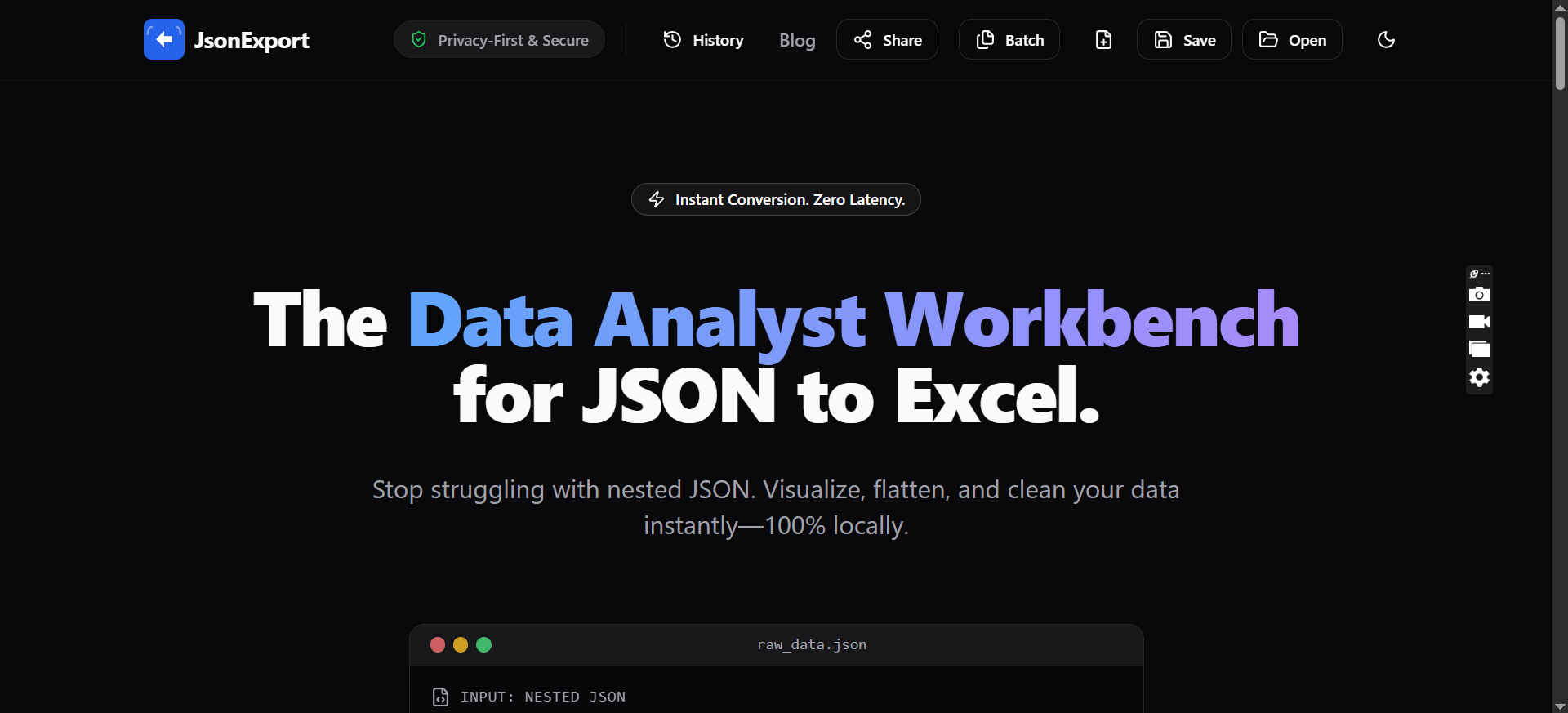This screenshot has width=1568, height=713.
Task: Click the Save floppy disk icon
Action: point(1163,39)
